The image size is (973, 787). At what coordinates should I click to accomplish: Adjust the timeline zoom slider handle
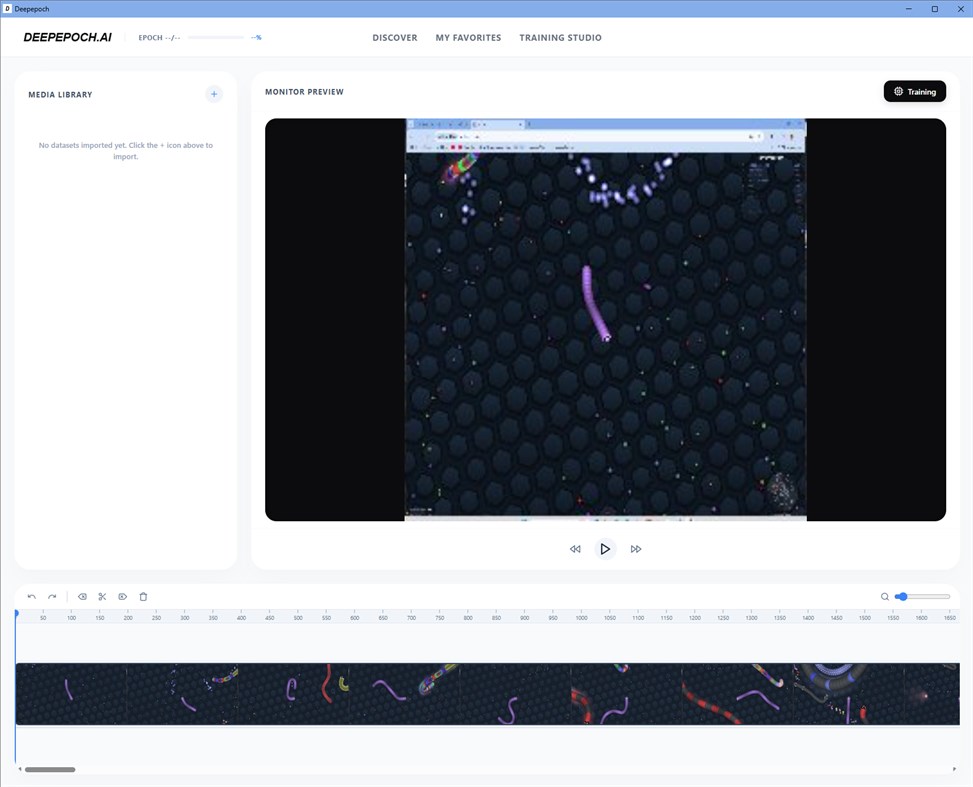(x=902, y=596)
